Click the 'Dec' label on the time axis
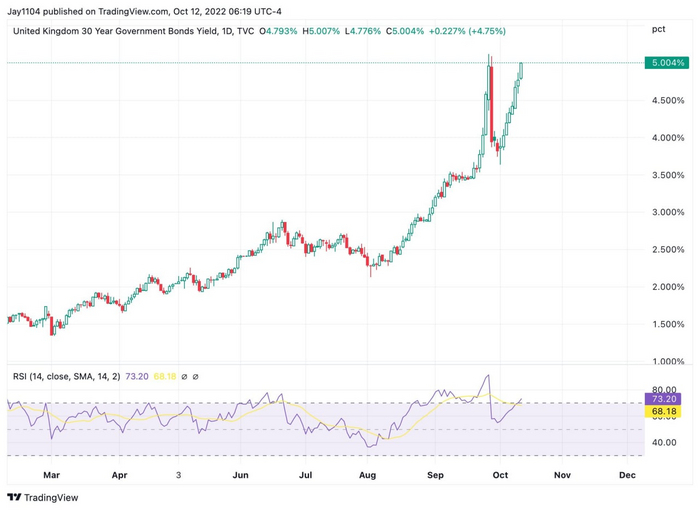This screenshot has height=510, width=700. tap(627, 475)
